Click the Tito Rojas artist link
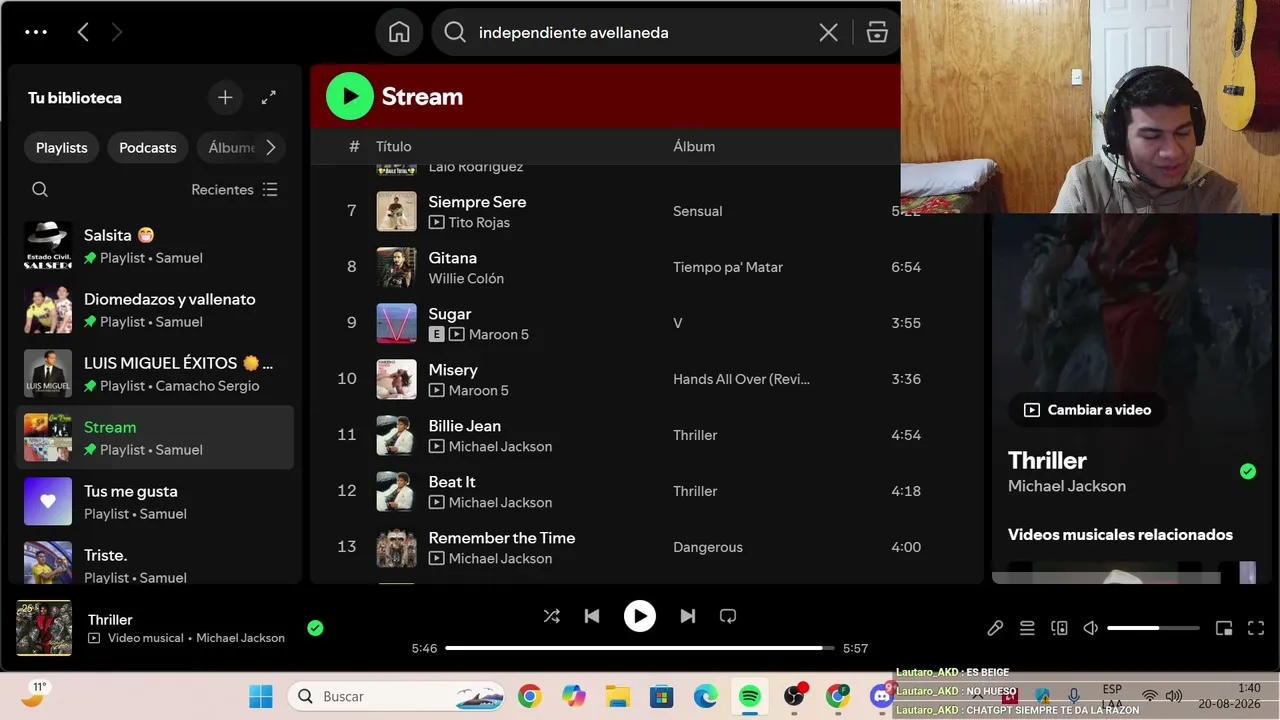 (x=479, y=222)
